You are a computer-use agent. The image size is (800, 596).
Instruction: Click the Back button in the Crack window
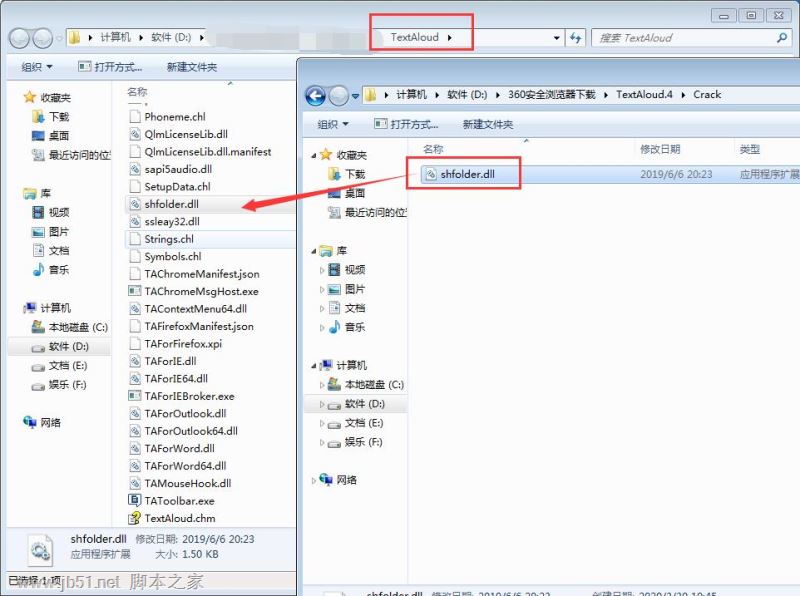coord(315,95)
